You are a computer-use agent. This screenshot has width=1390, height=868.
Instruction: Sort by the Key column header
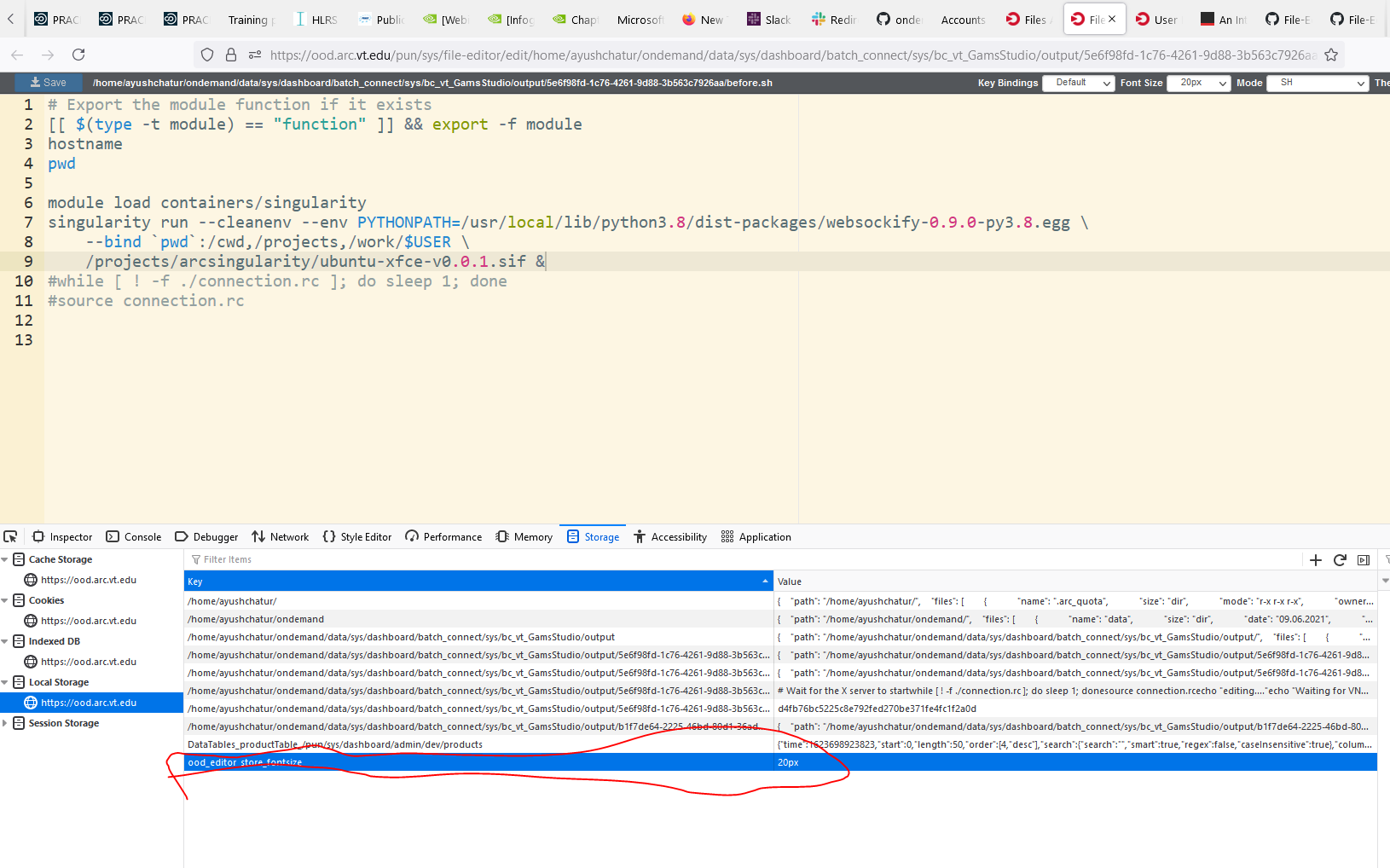pos(478,582)
